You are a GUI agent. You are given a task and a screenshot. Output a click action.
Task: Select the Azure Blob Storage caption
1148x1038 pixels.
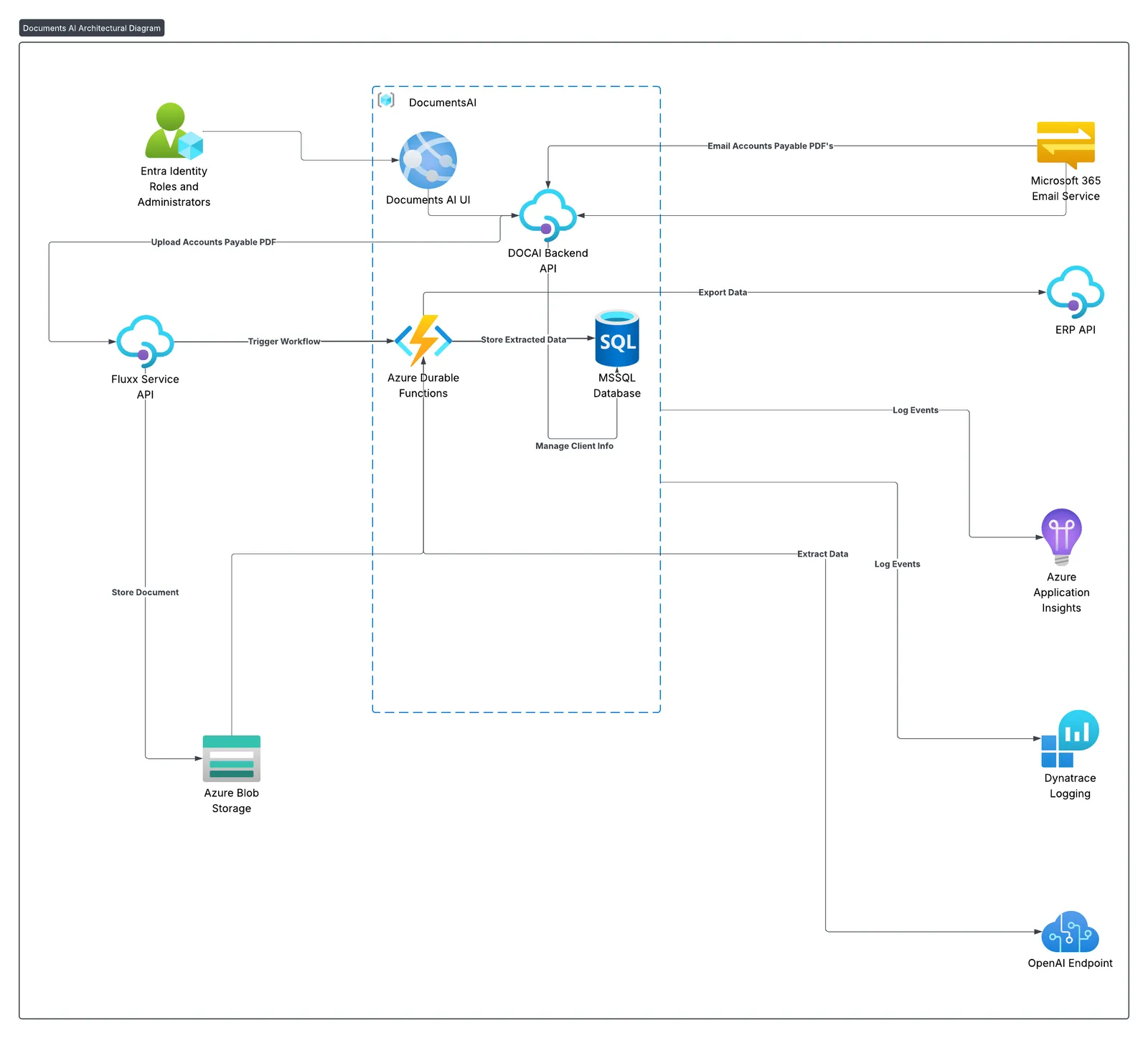coord(231,801)
